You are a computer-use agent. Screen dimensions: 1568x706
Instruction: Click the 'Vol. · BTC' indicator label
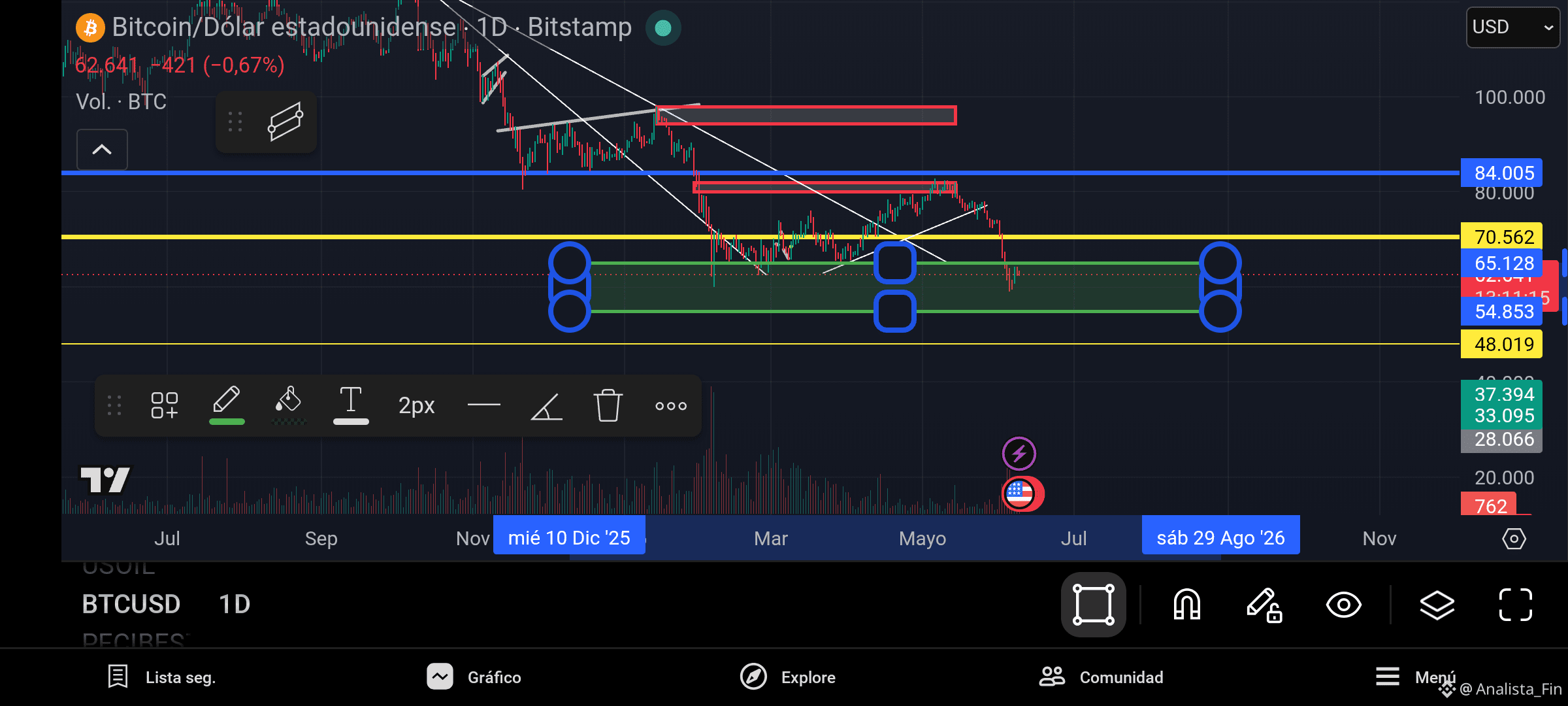(121, 102)
